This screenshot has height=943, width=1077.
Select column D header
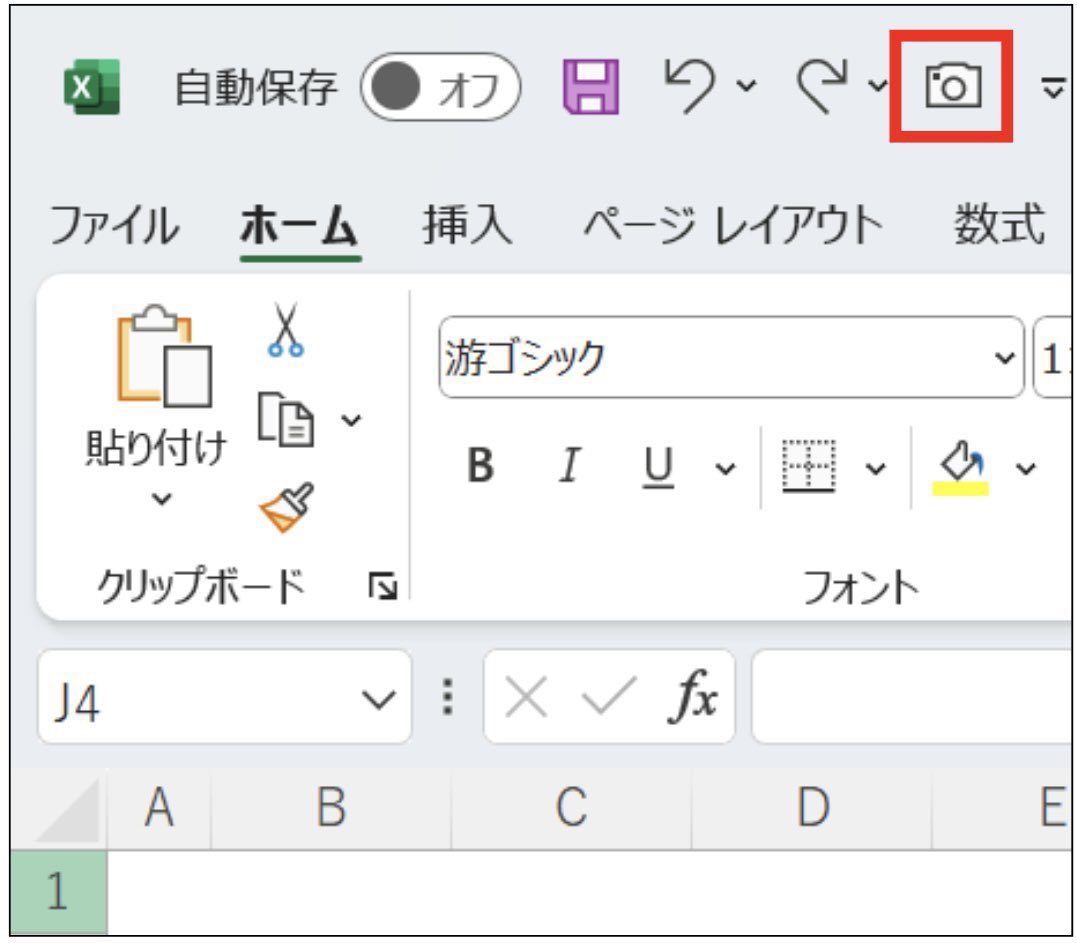pos(812,808)
